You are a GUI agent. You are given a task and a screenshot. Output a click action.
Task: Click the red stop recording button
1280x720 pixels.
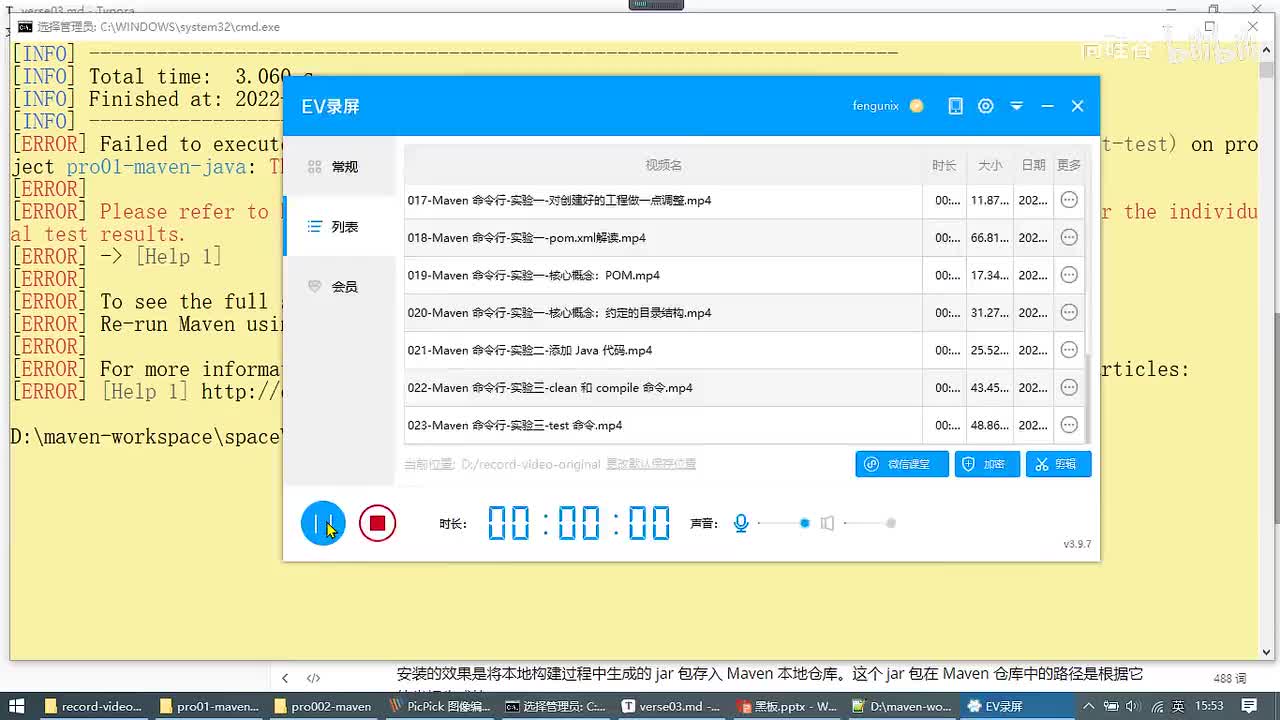click(x=377, y=523)
